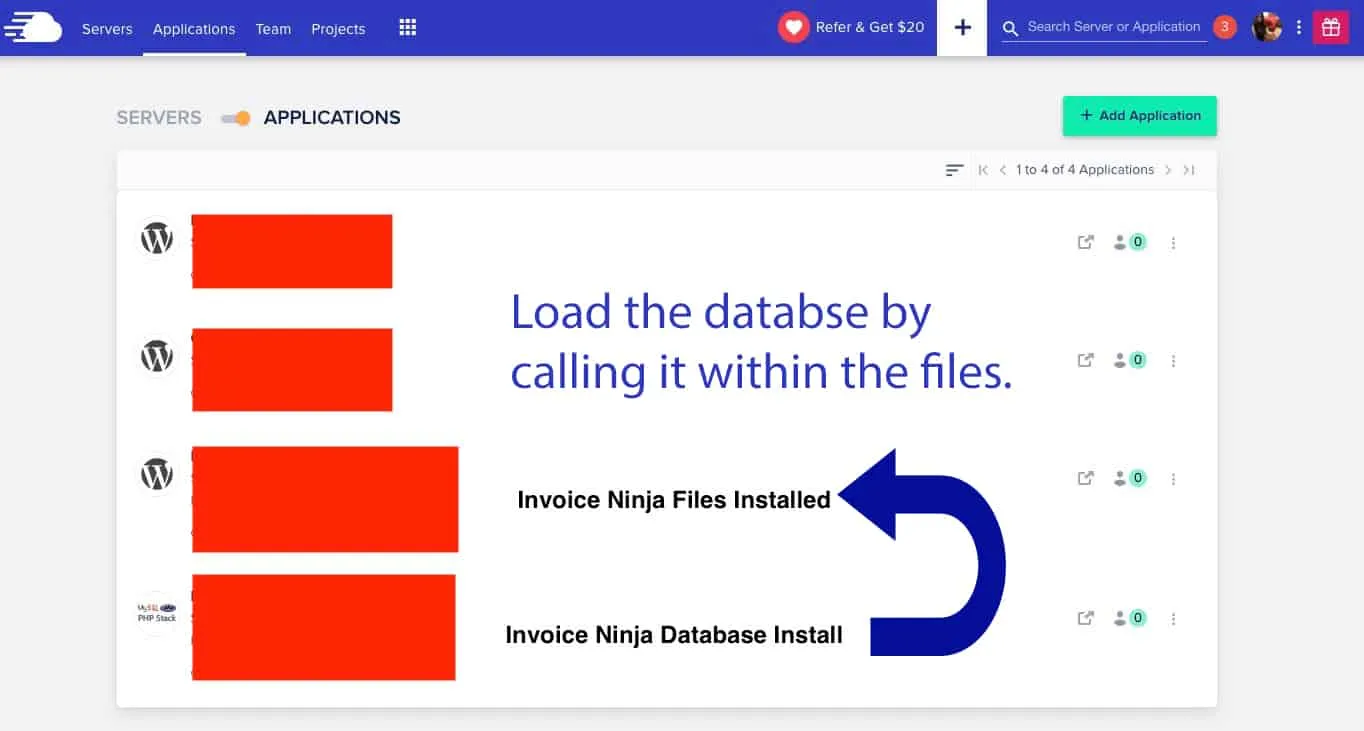Go to previous applications page
The height and width of the screenshot is (731, 1364).
[x=1003, y=170]
